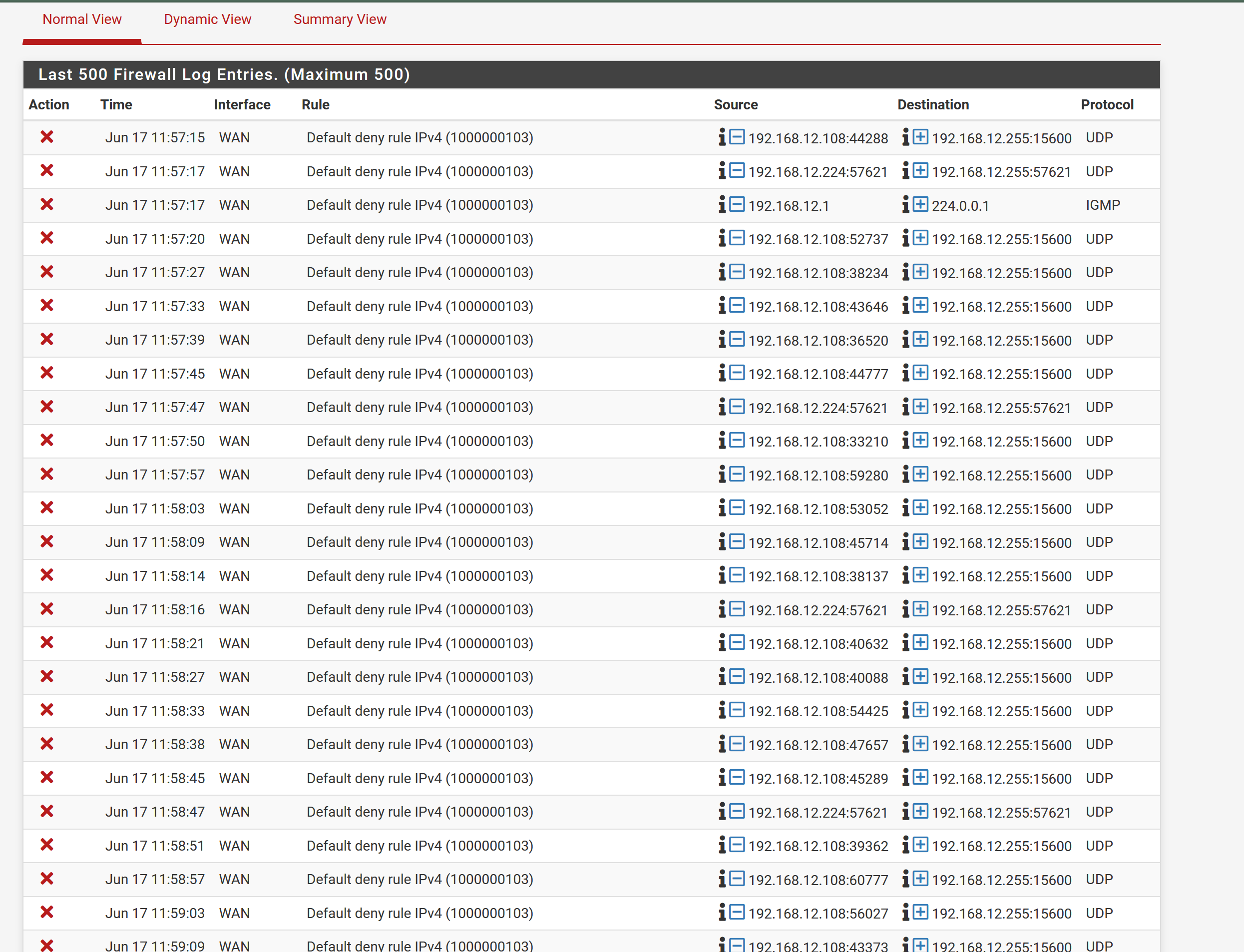Image resolution: width=1244 pixels, height=952 pixels.
Task: Click the red X icon for 11:58:16 entry
Action: pos(47,609)
